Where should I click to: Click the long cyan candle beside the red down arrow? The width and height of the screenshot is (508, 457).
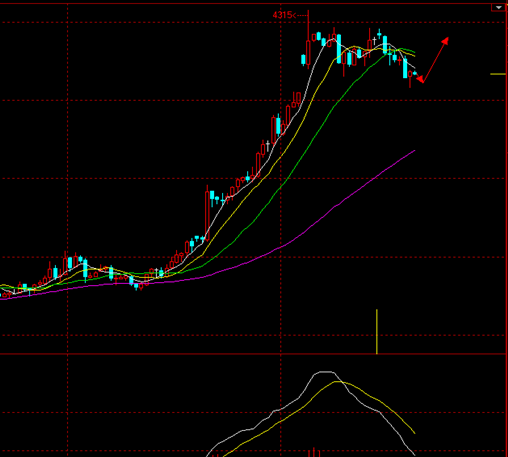point(405,68)
